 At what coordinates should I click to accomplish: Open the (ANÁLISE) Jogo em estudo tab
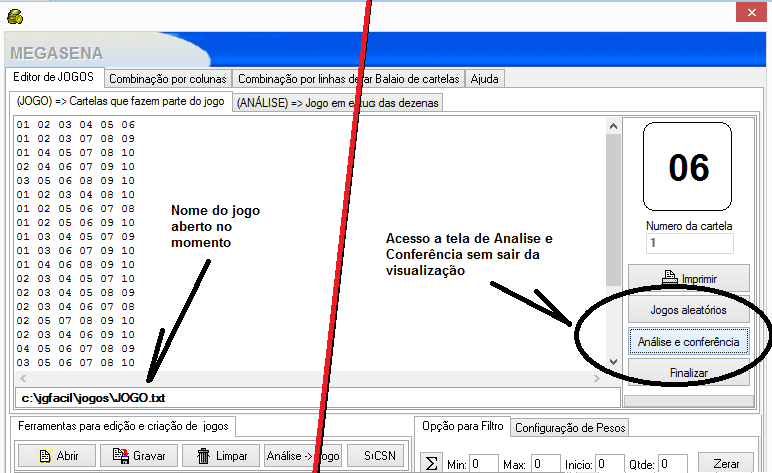[x=337, y=102]
